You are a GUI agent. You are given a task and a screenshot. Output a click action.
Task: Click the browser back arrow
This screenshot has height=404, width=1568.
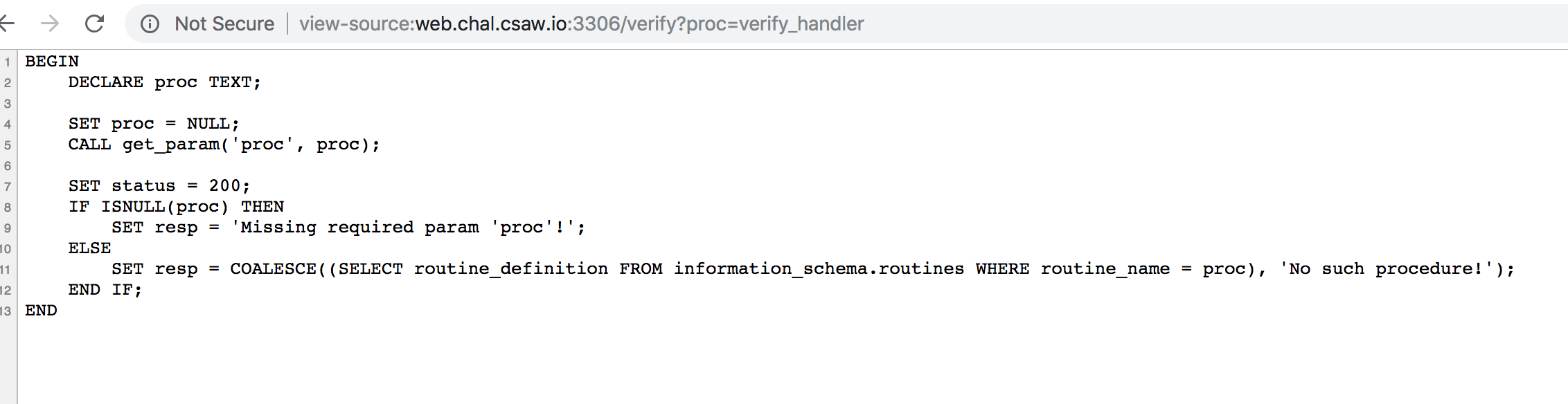pyautogui.click(x=7, y=24)
